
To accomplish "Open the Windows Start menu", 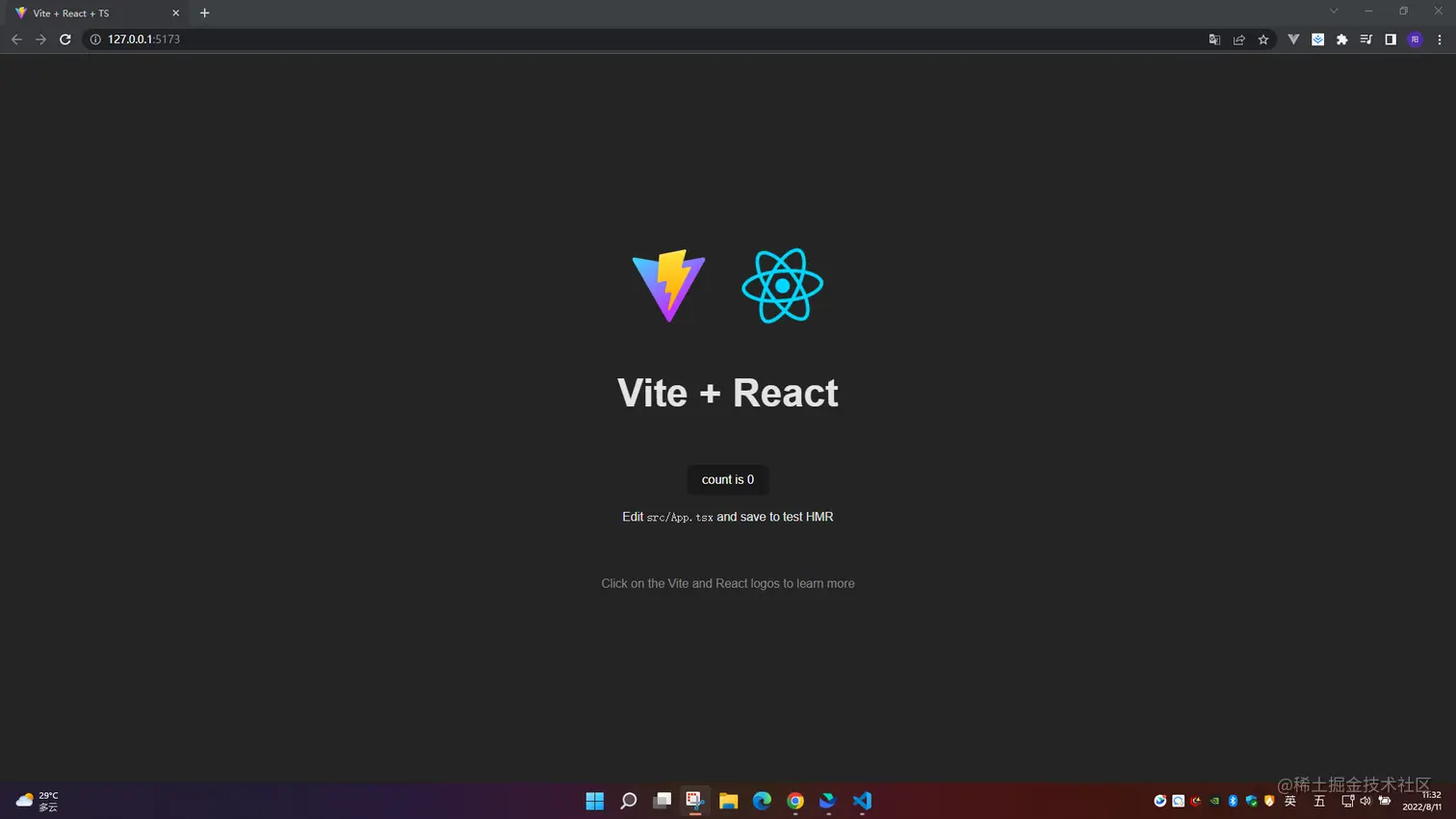I will [595, 801].
